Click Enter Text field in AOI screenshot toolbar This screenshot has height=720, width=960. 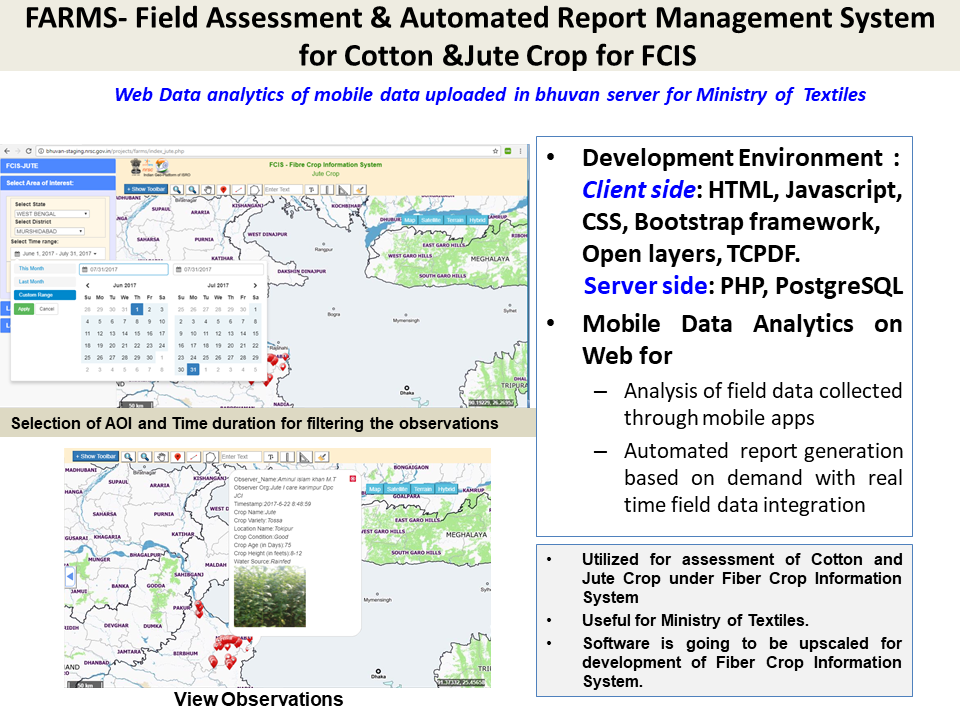pos(283,190)
